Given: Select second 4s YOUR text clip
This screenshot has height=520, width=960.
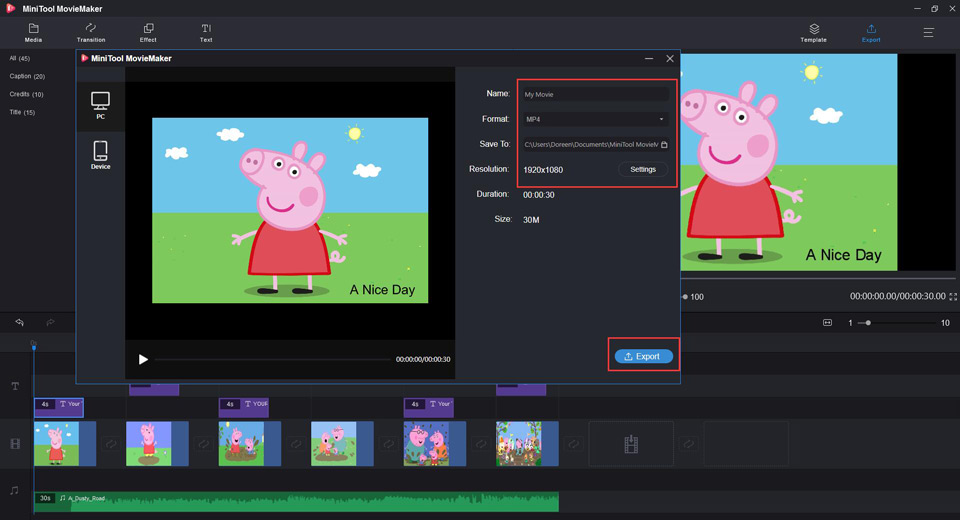Looking at the screenshot, I should coord(244,407).
